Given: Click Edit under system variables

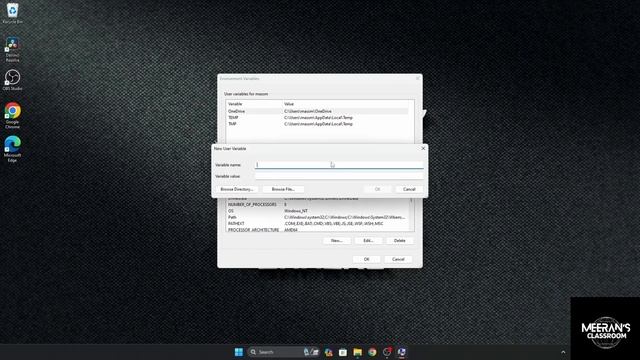Looking at the screenshot, I should click(368, 241).
